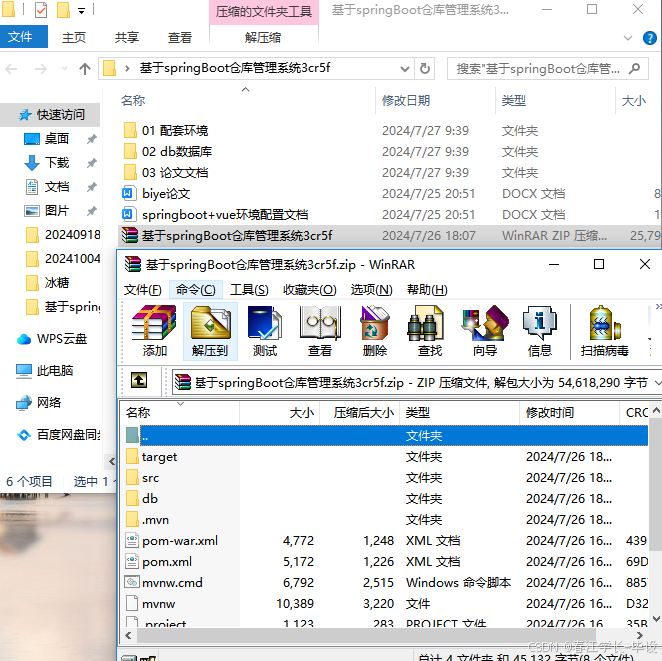
Task: Select the pom-war.xml row in WinRAR
Action: 386,540
